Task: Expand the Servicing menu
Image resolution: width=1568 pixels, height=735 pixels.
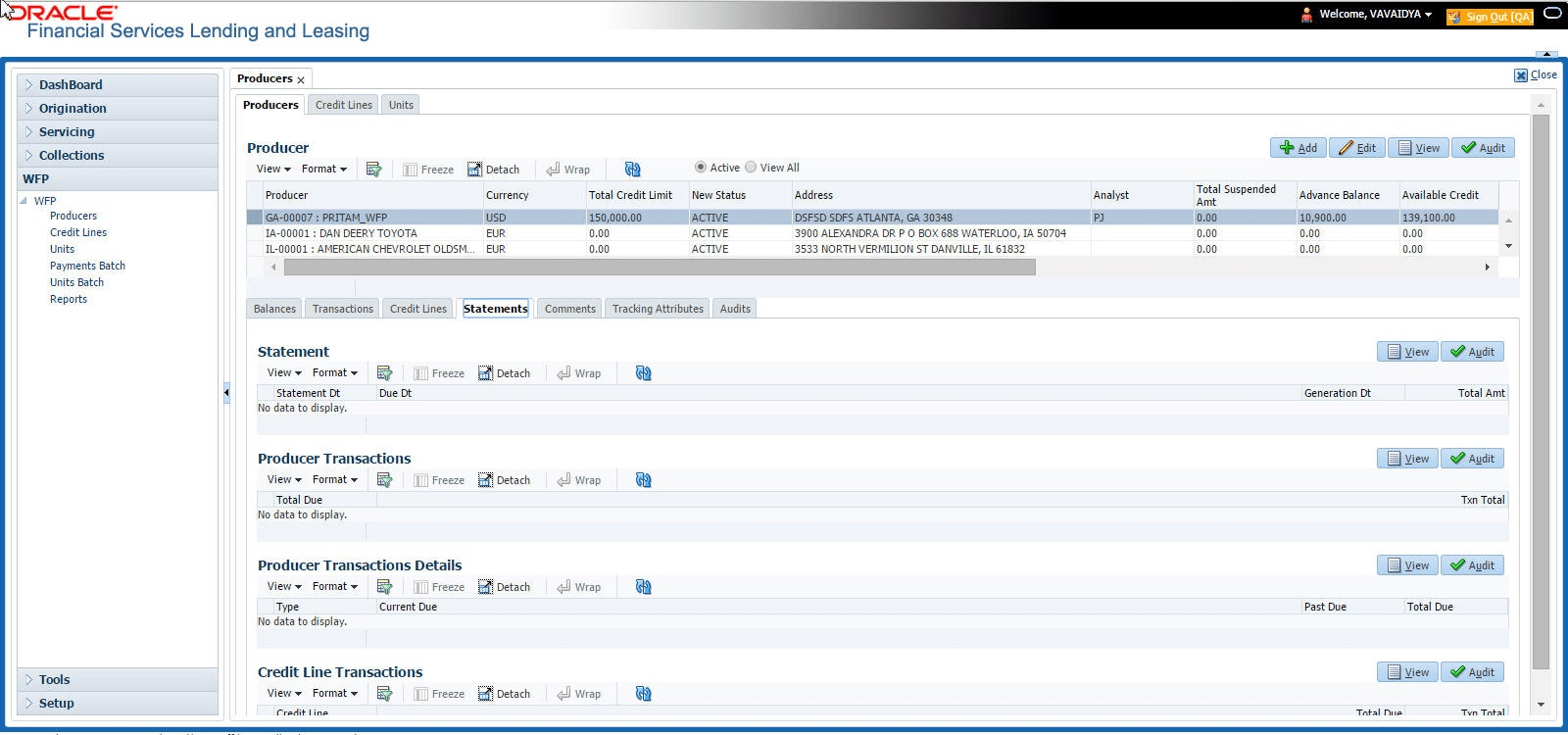Action: [x=118, y=132]
